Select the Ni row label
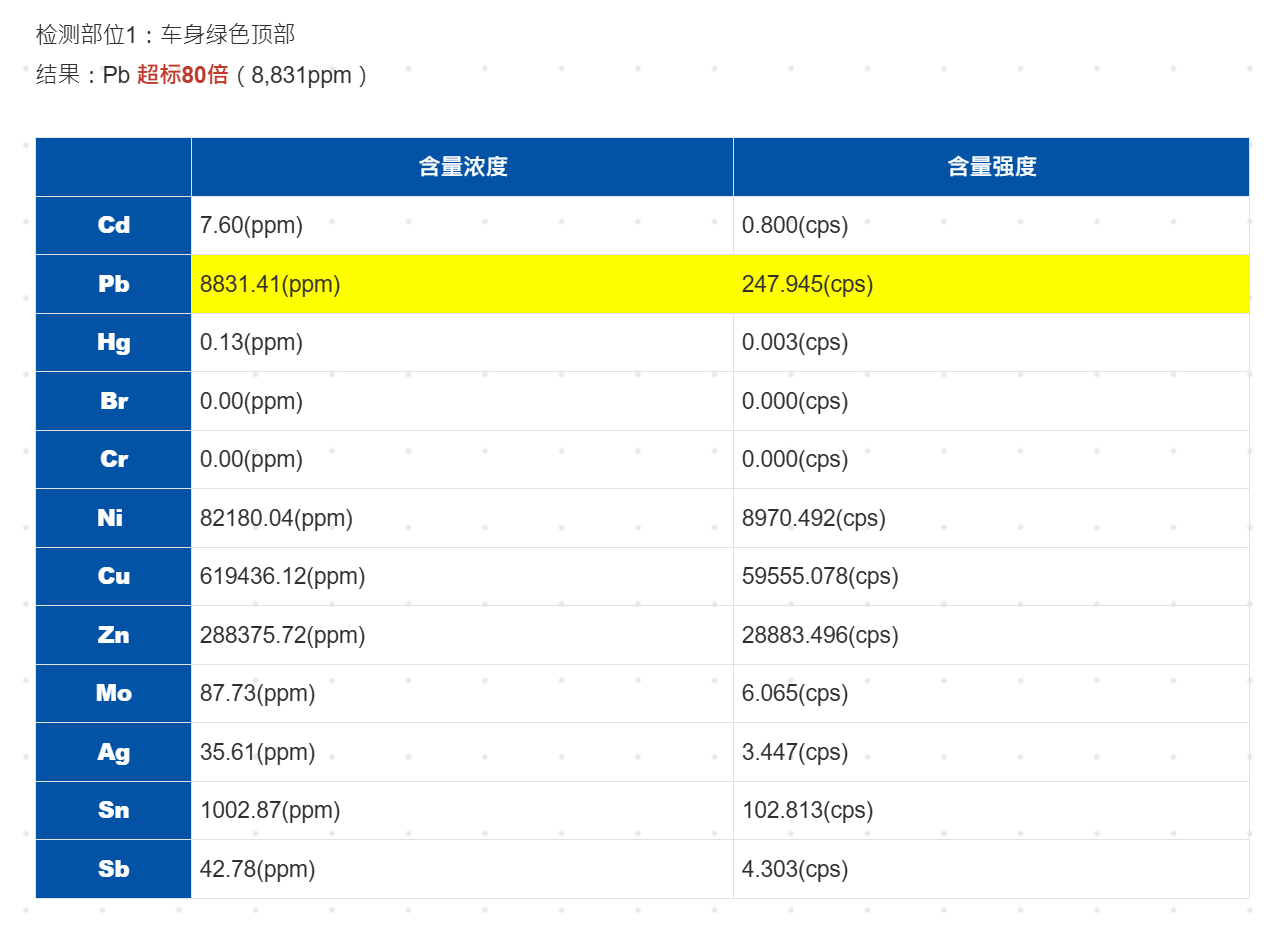The height and width of the screenshot is (940, 1284). coord(114,518)
